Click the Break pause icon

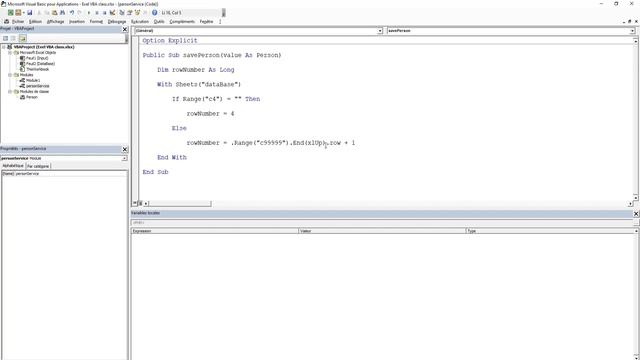(97, 13)
